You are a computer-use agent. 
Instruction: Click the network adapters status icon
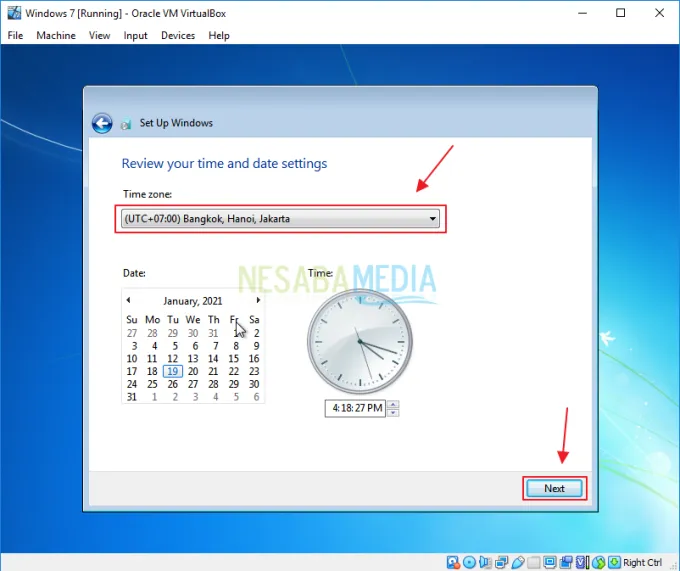[x=501, y=562]
